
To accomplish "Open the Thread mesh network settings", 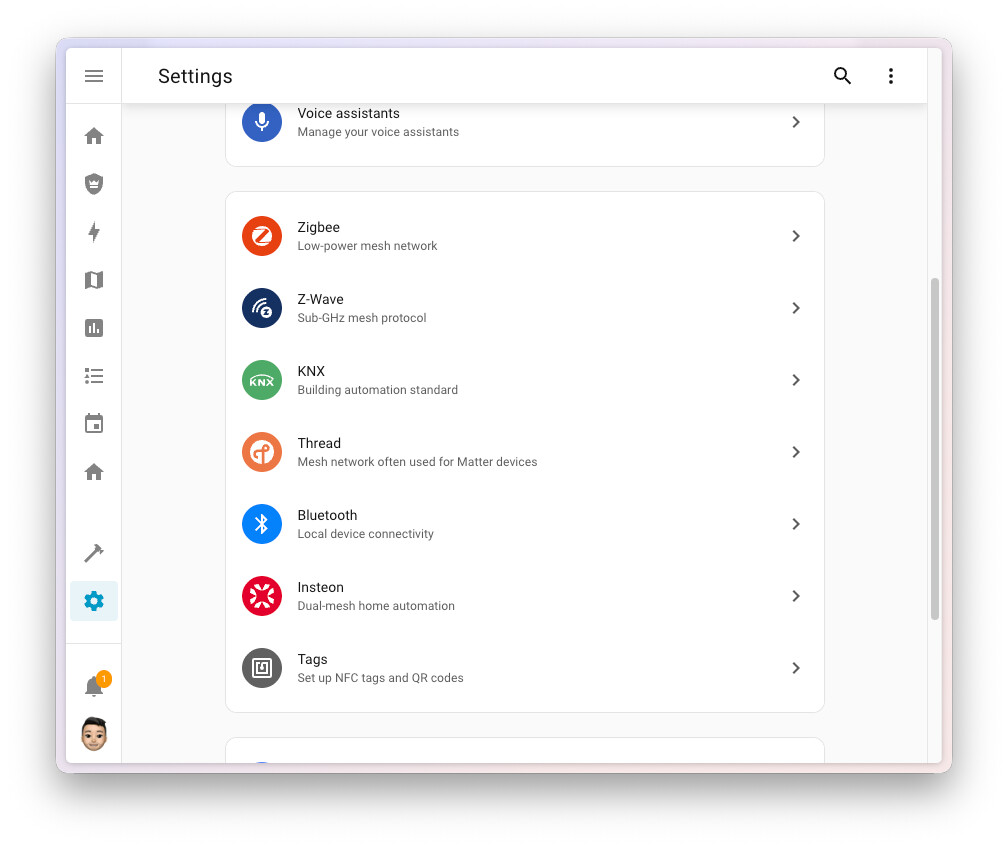I will click(x=525, y=452).
